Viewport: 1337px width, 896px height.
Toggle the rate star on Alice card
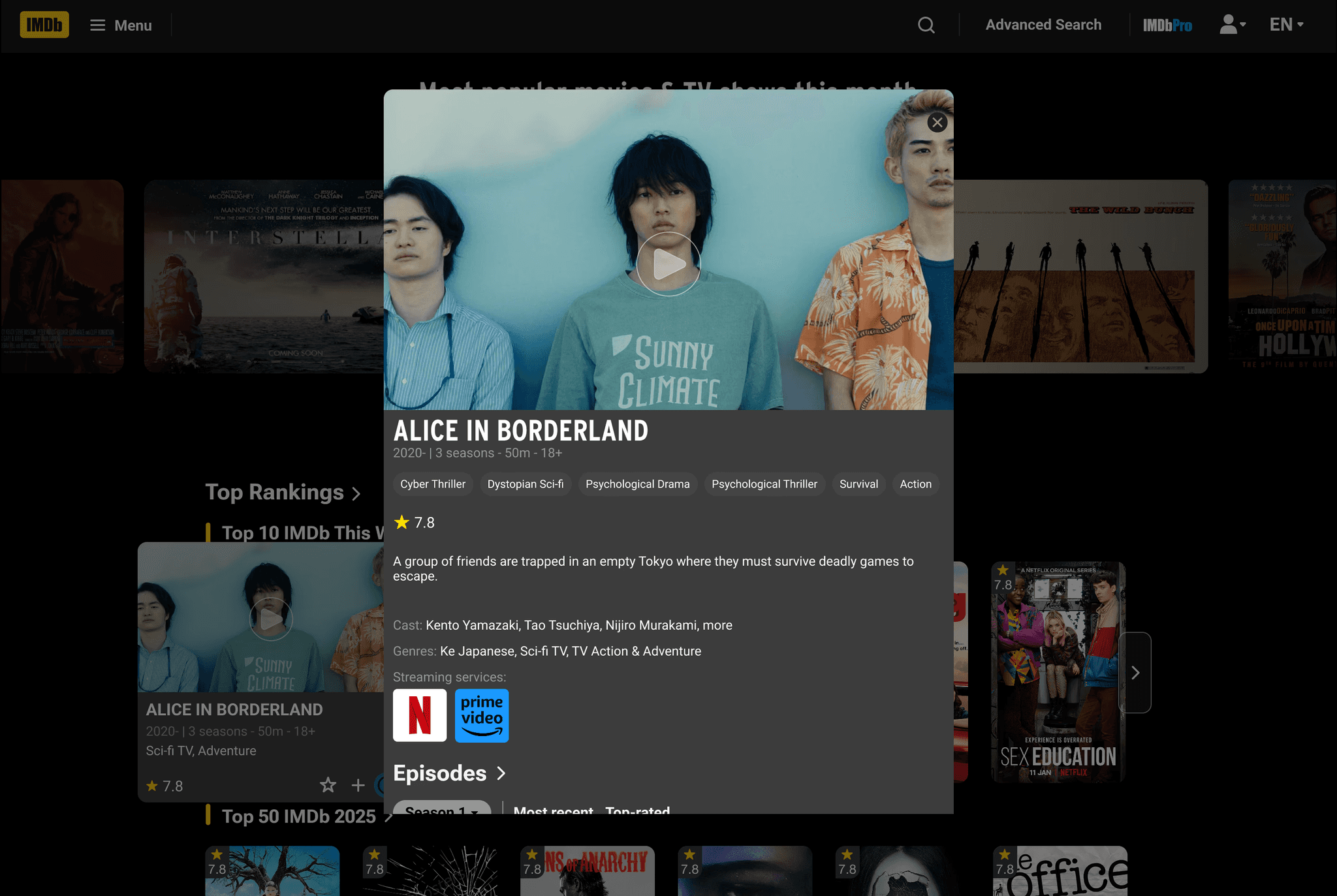click(328, 785)
